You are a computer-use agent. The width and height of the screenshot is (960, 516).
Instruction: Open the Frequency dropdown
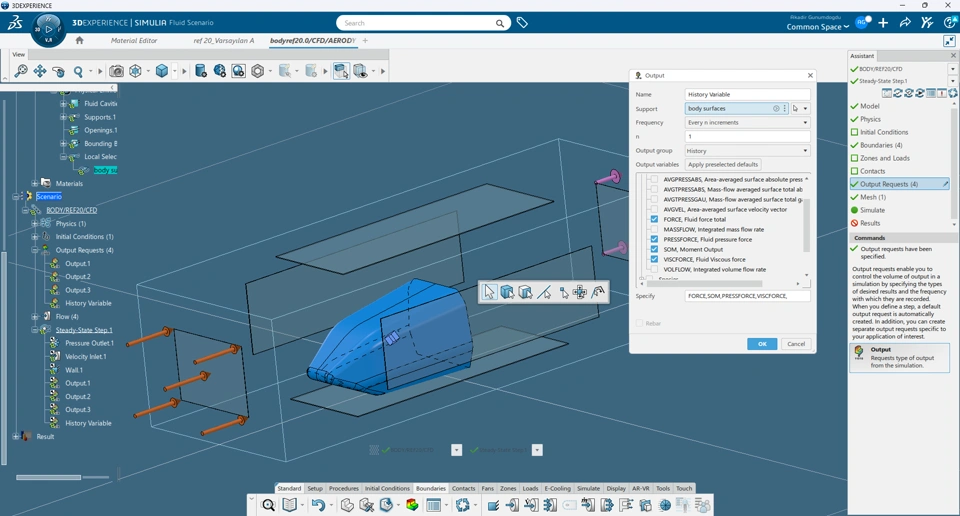click(x=748, y=122)
